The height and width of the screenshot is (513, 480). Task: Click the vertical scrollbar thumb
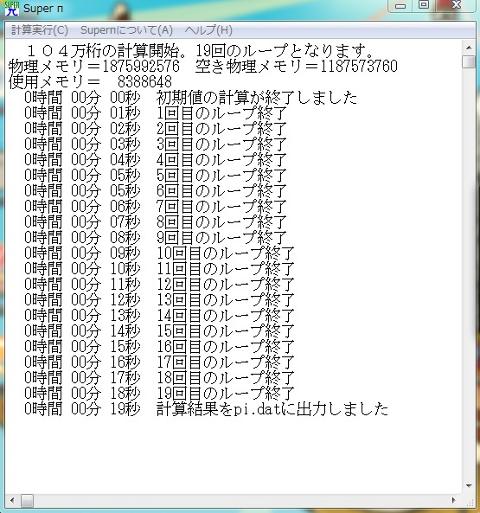[x=469, y=62]
